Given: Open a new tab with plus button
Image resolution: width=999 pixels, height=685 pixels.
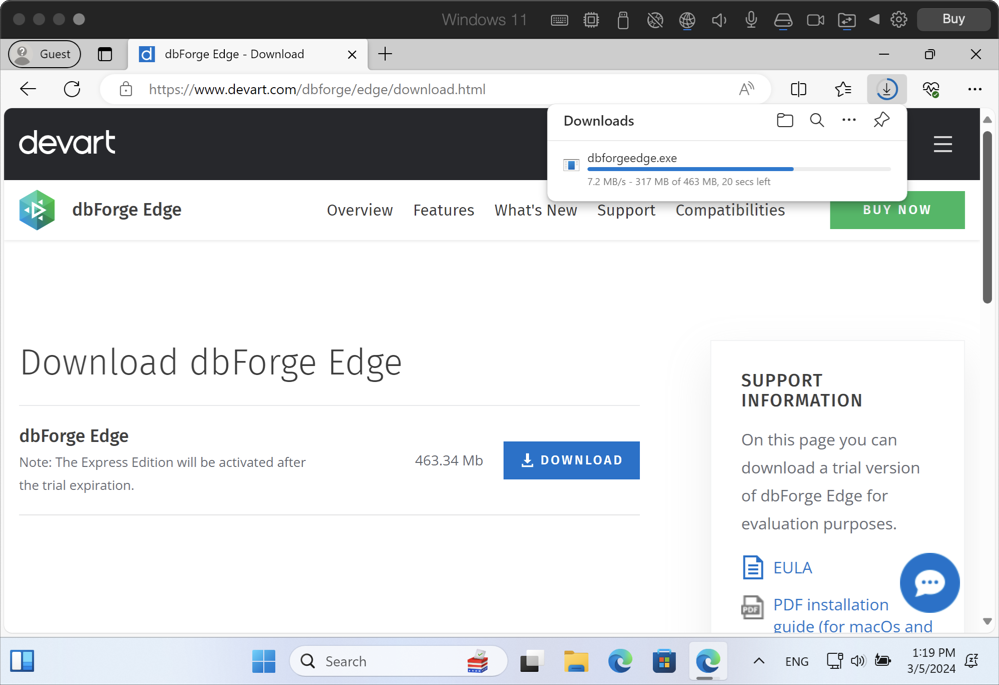Looking at the screenshot, I should point(385,54).
